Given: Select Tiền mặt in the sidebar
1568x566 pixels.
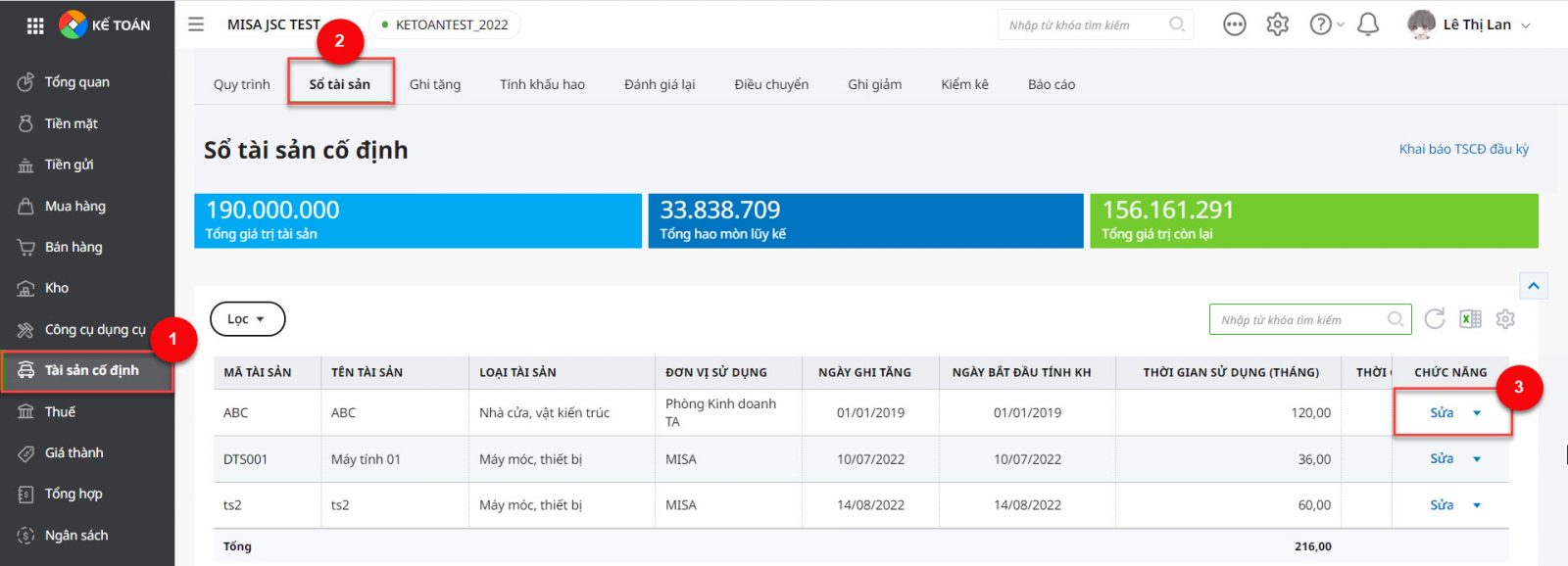Looking at the screenshot, I should coord(71,123).
